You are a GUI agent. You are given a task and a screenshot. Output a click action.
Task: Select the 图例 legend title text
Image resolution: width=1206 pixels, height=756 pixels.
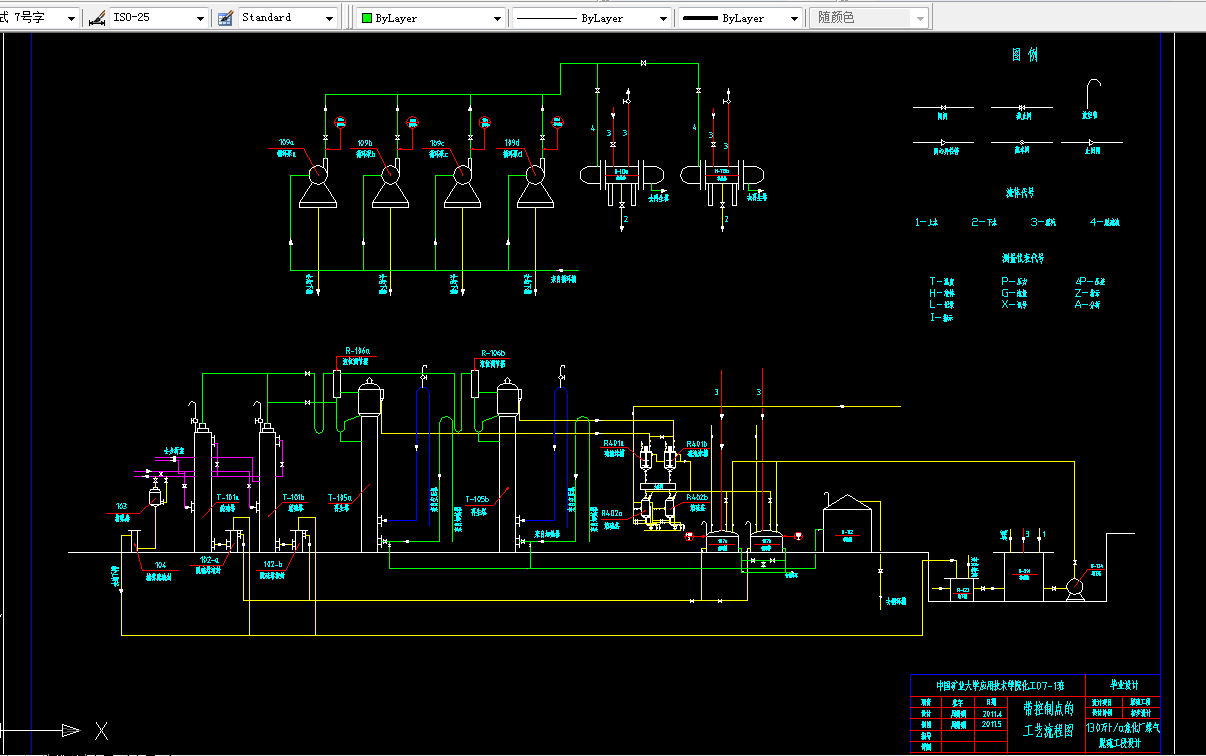pos(1024,56)
